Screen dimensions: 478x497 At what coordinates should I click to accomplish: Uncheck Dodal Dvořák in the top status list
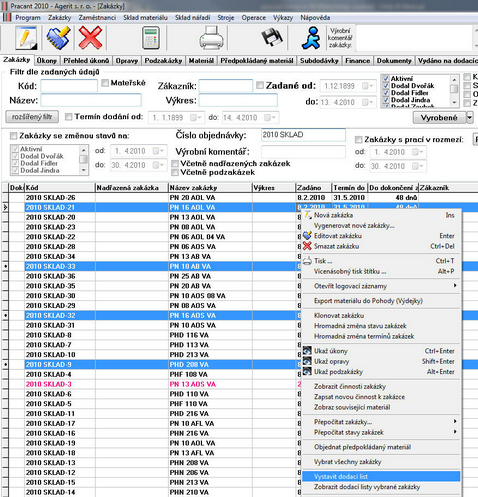pyautogui.click(x=386, y=86)
